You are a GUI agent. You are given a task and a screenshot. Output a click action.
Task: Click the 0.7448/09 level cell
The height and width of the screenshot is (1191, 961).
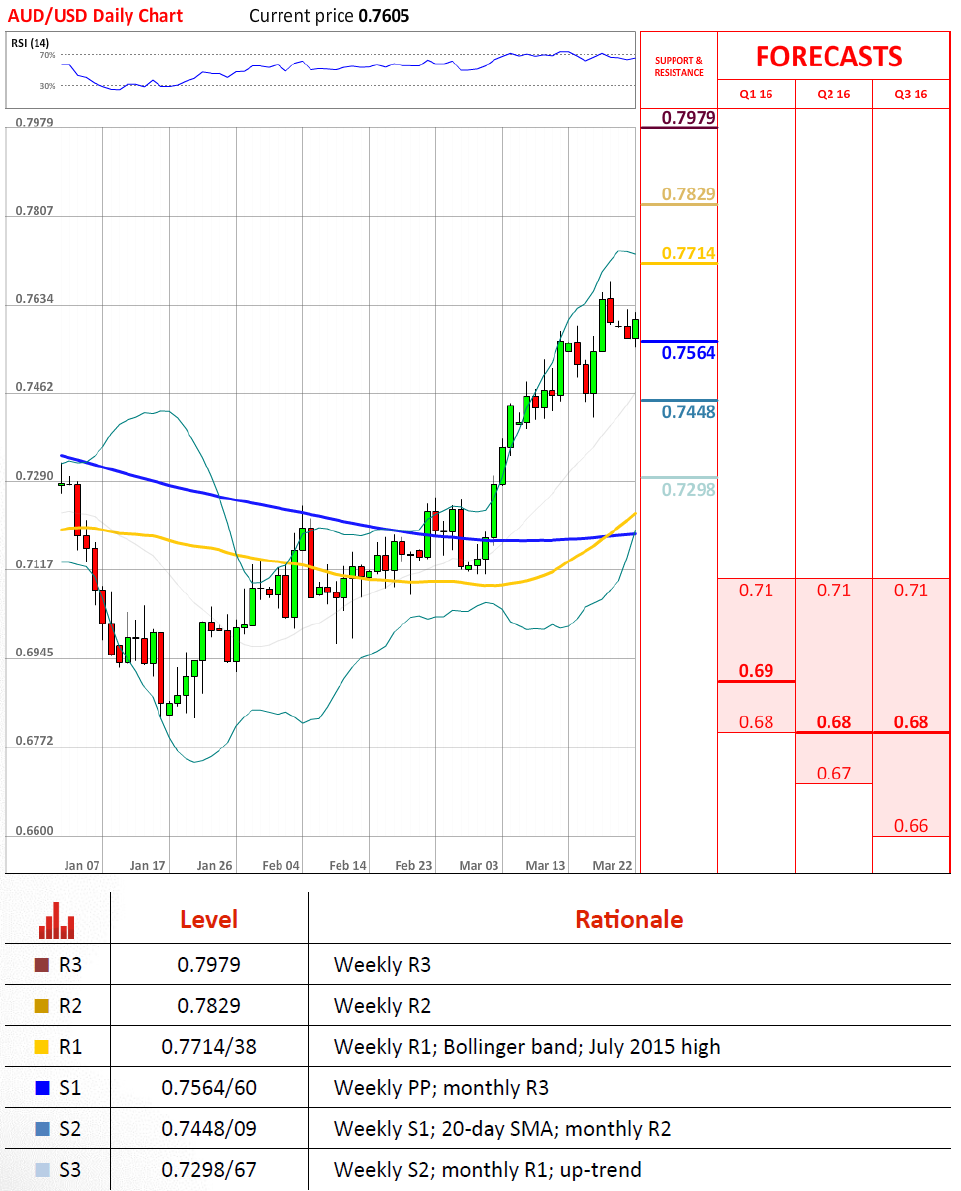(209, 1129)
